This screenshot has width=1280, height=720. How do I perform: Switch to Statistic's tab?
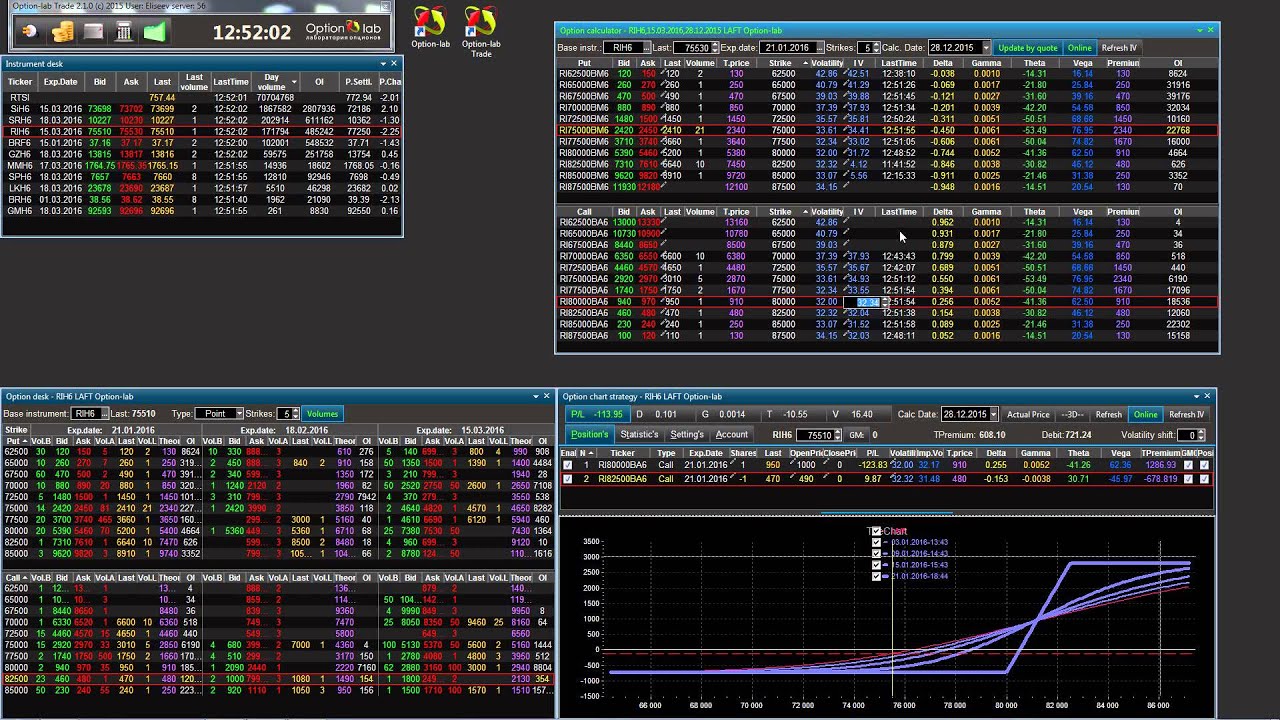pos(639,435)
